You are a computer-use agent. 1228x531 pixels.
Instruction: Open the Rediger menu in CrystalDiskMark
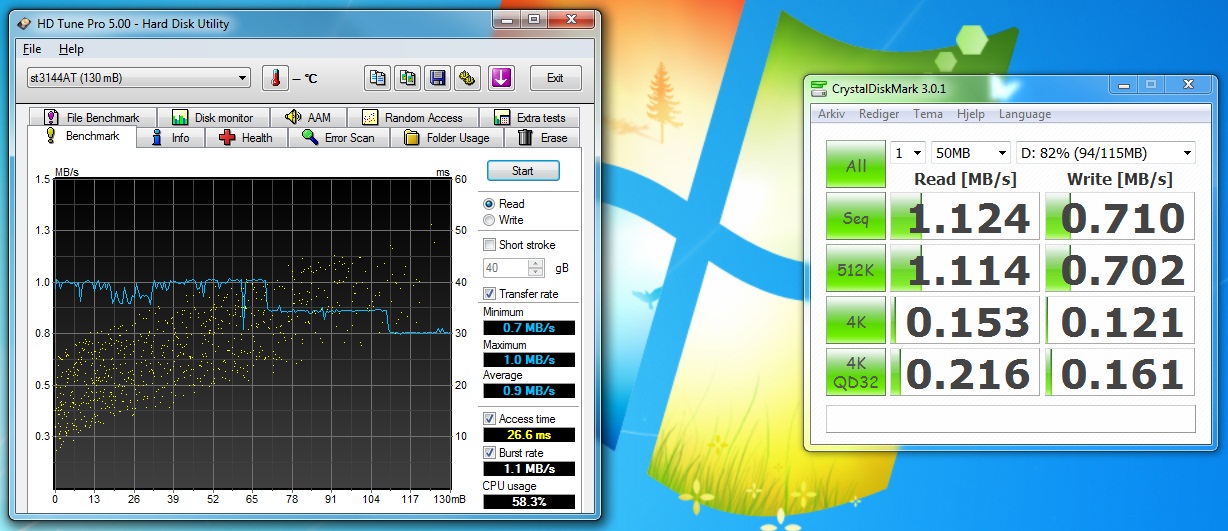(x=879, y=114)
